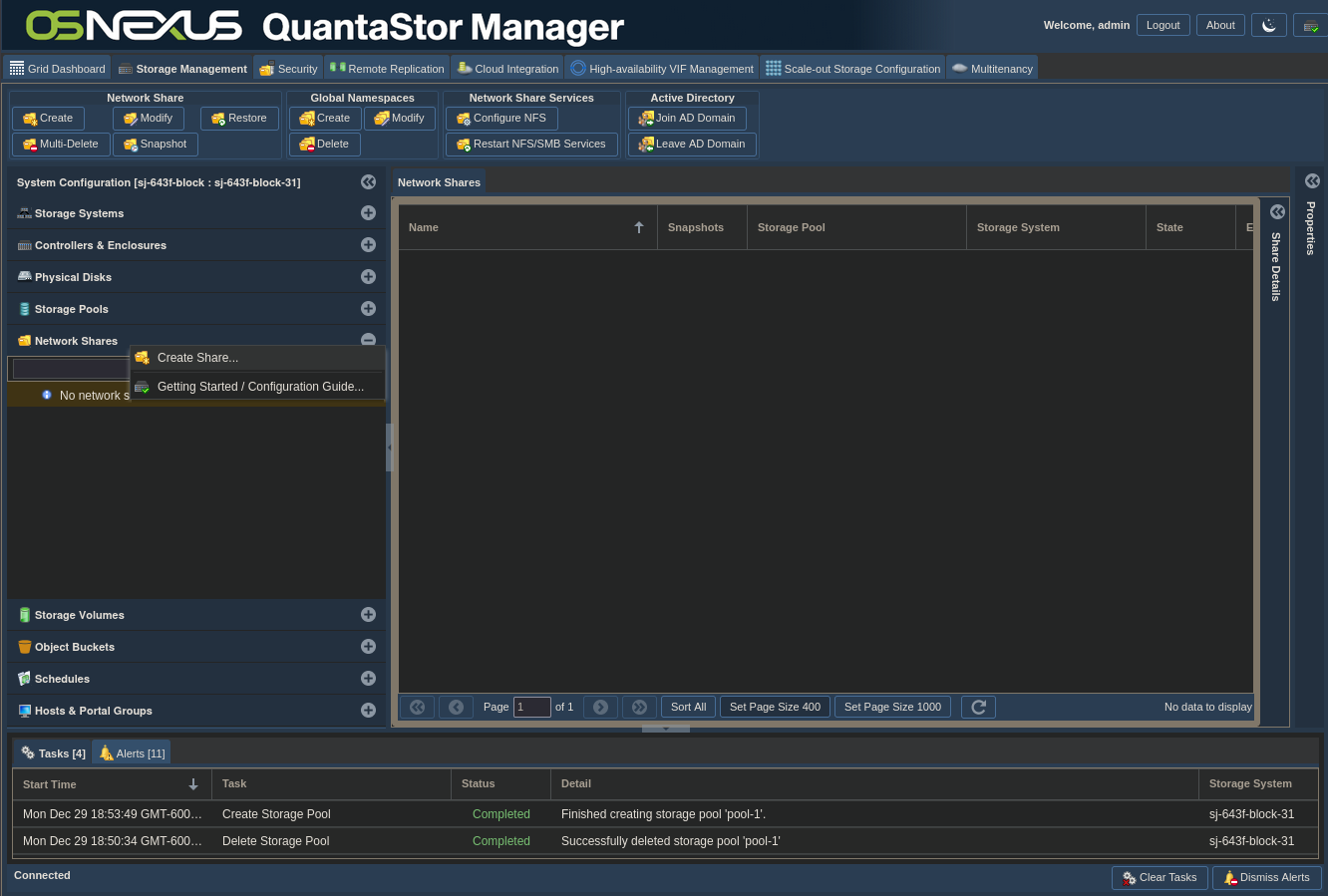Image resolution: width=1328 pixels, height=896 pixels.
Task: Click the page number input field
Action: pos(531,707)
